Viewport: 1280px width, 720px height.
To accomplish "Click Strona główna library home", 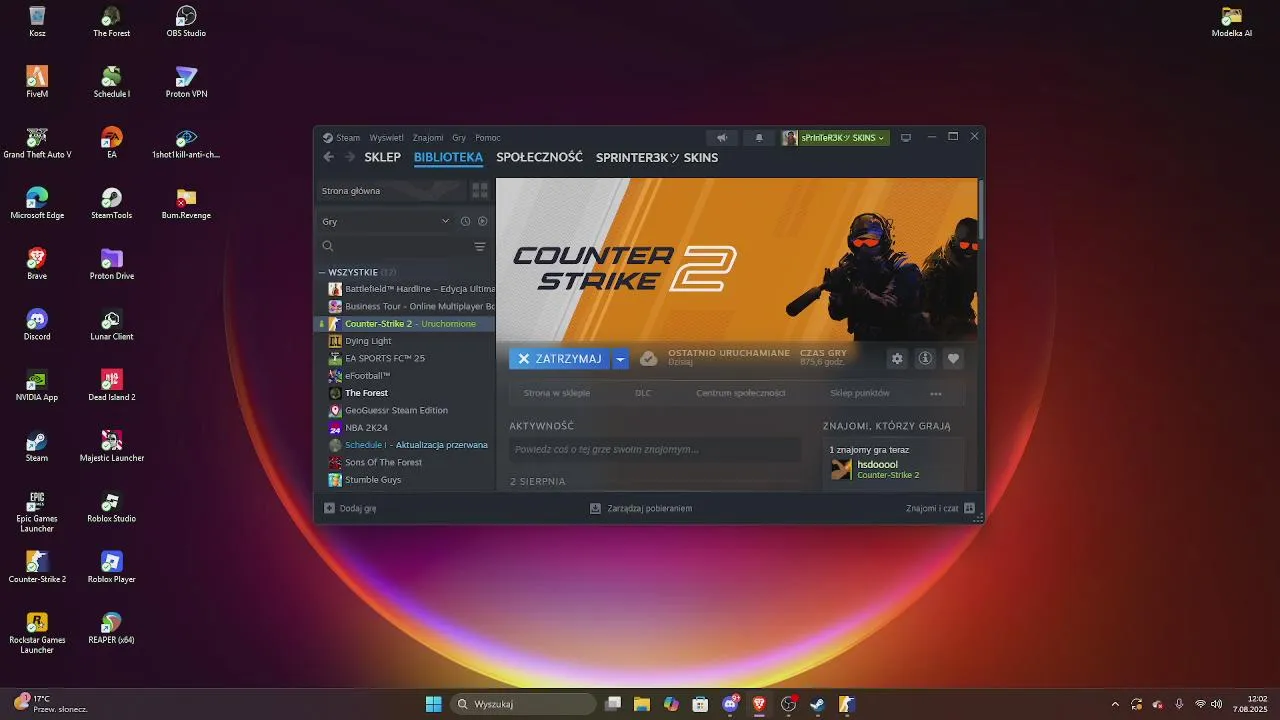I will 390,191.
